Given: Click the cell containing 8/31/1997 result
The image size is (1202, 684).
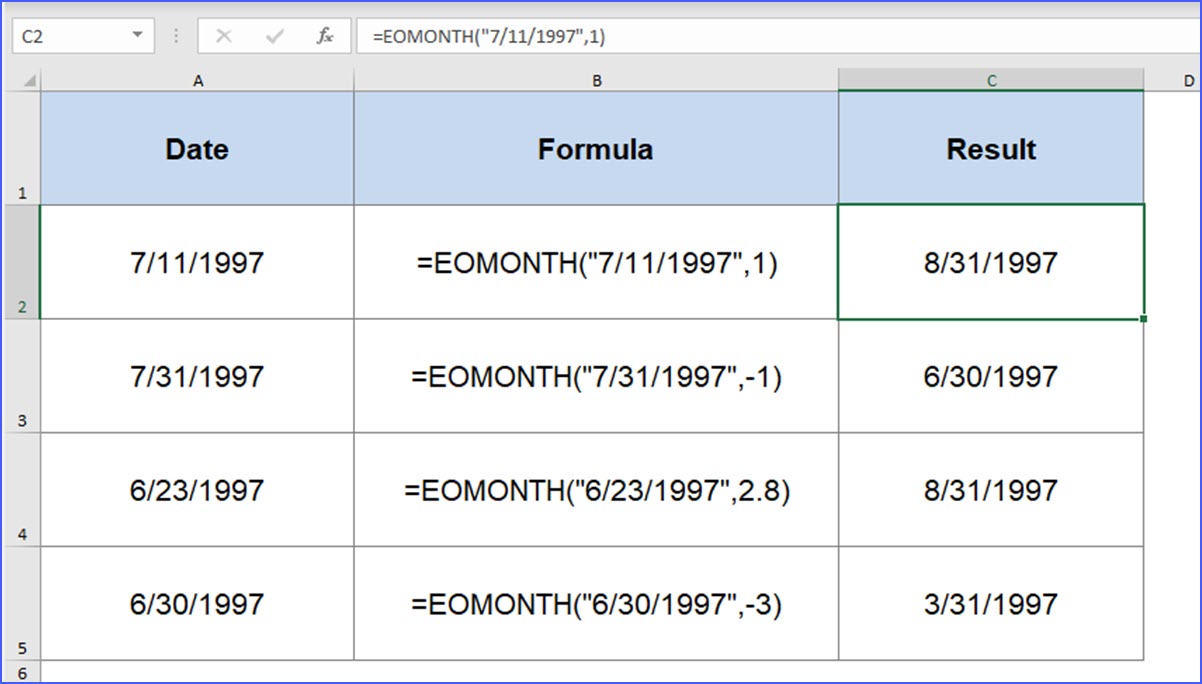Looking at the screenshot, I should [x=990, y=263].
